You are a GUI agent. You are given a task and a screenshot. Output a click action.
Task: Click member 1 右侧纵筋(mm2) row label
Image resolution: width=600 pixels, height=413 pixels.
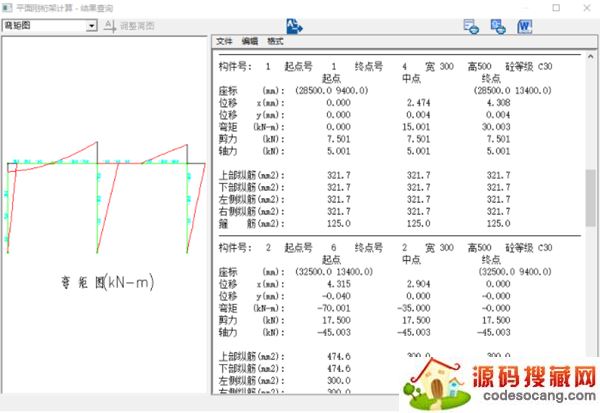[x=251, y=212]
